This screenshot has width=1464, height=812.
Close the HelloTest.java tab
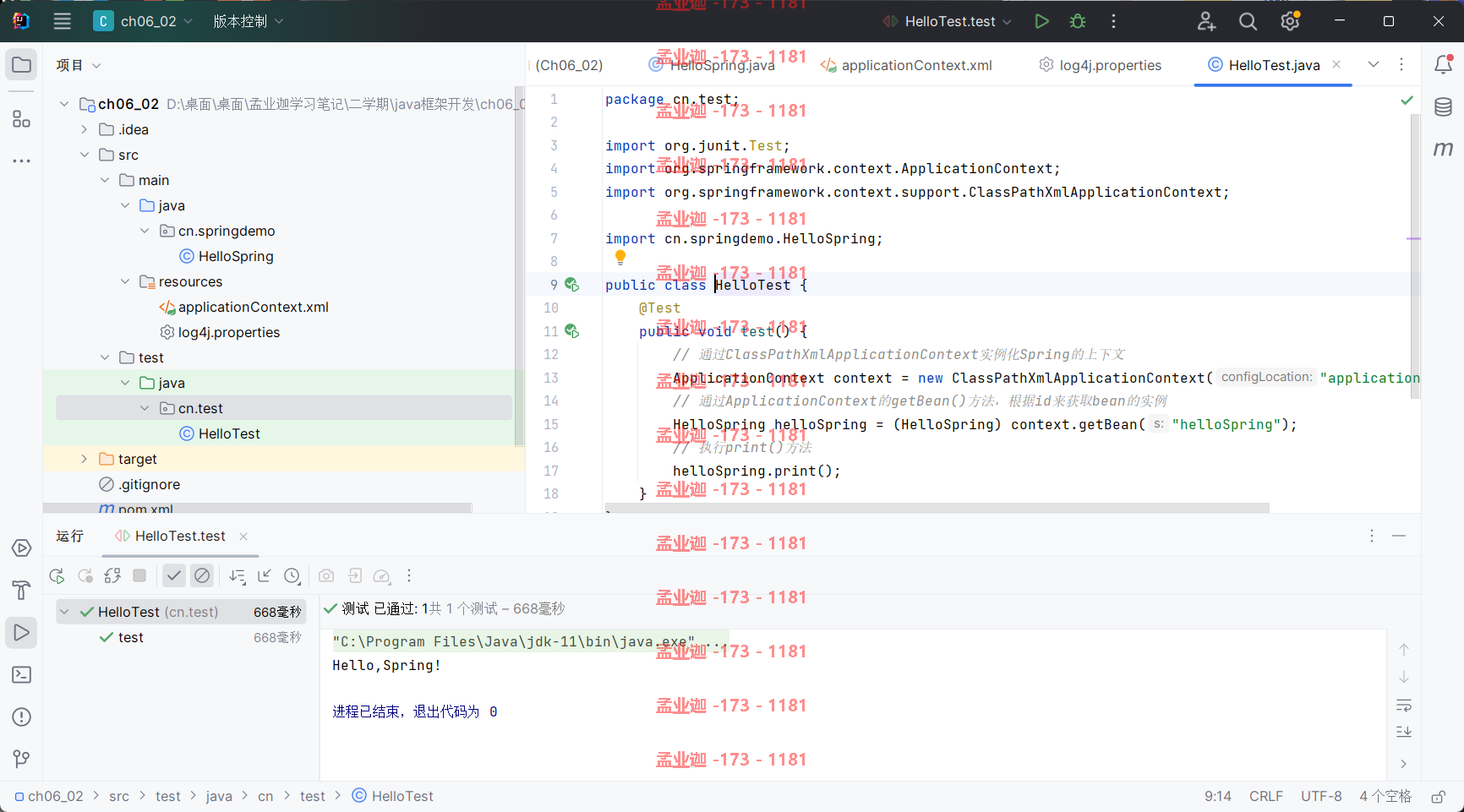[1336, 64]
